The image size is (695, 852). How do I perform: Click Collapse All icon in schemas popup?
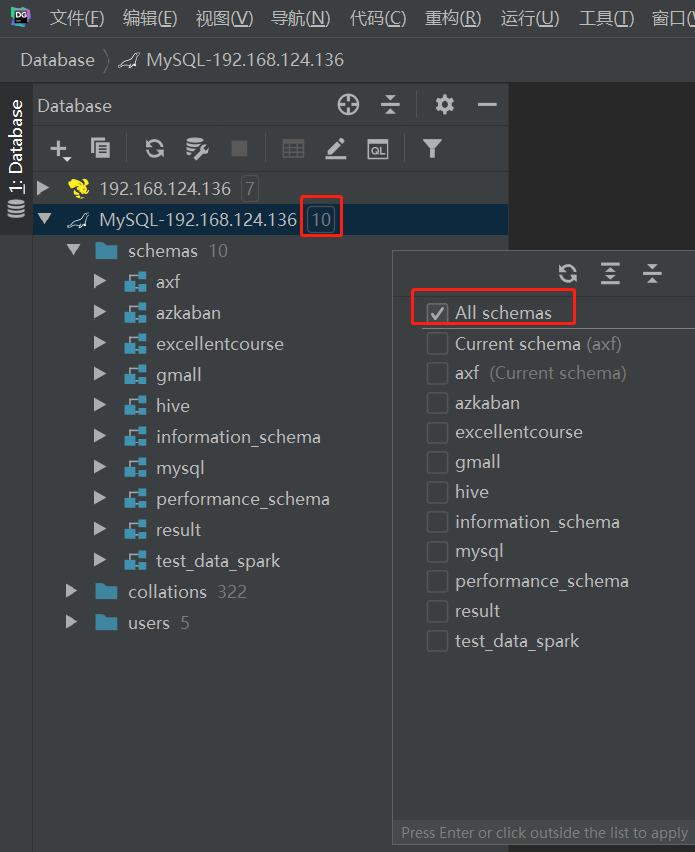652,273
